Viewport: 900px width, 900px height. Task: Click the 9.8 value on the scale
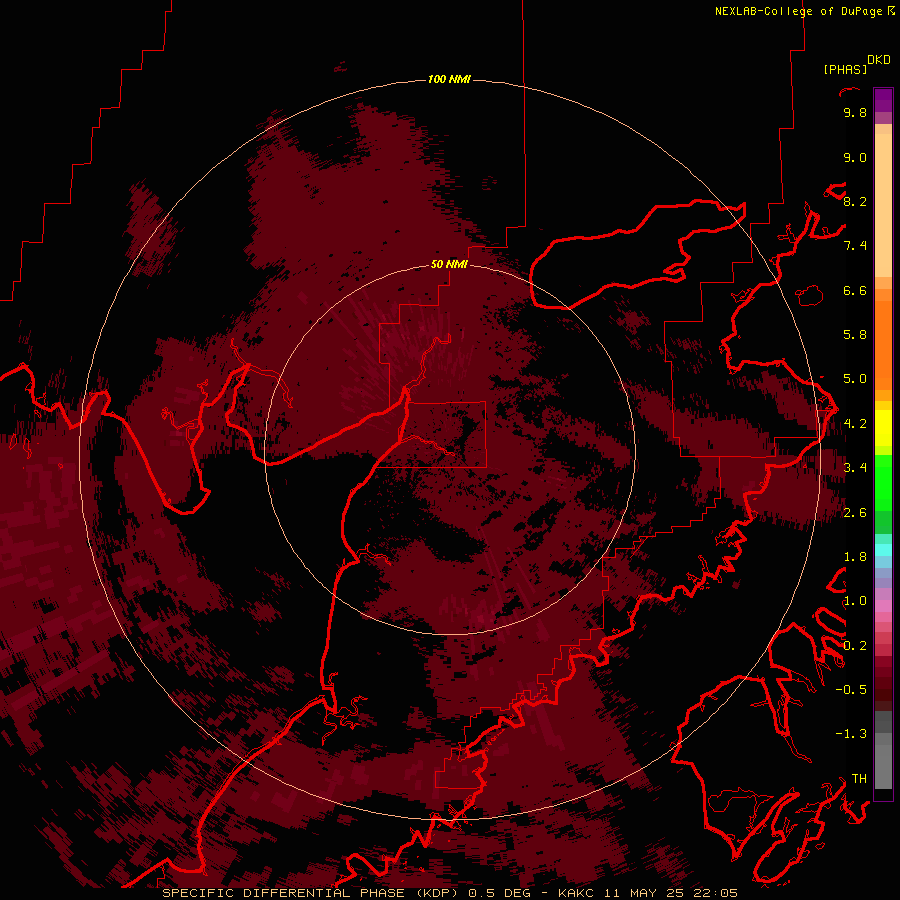coord(855,112)
